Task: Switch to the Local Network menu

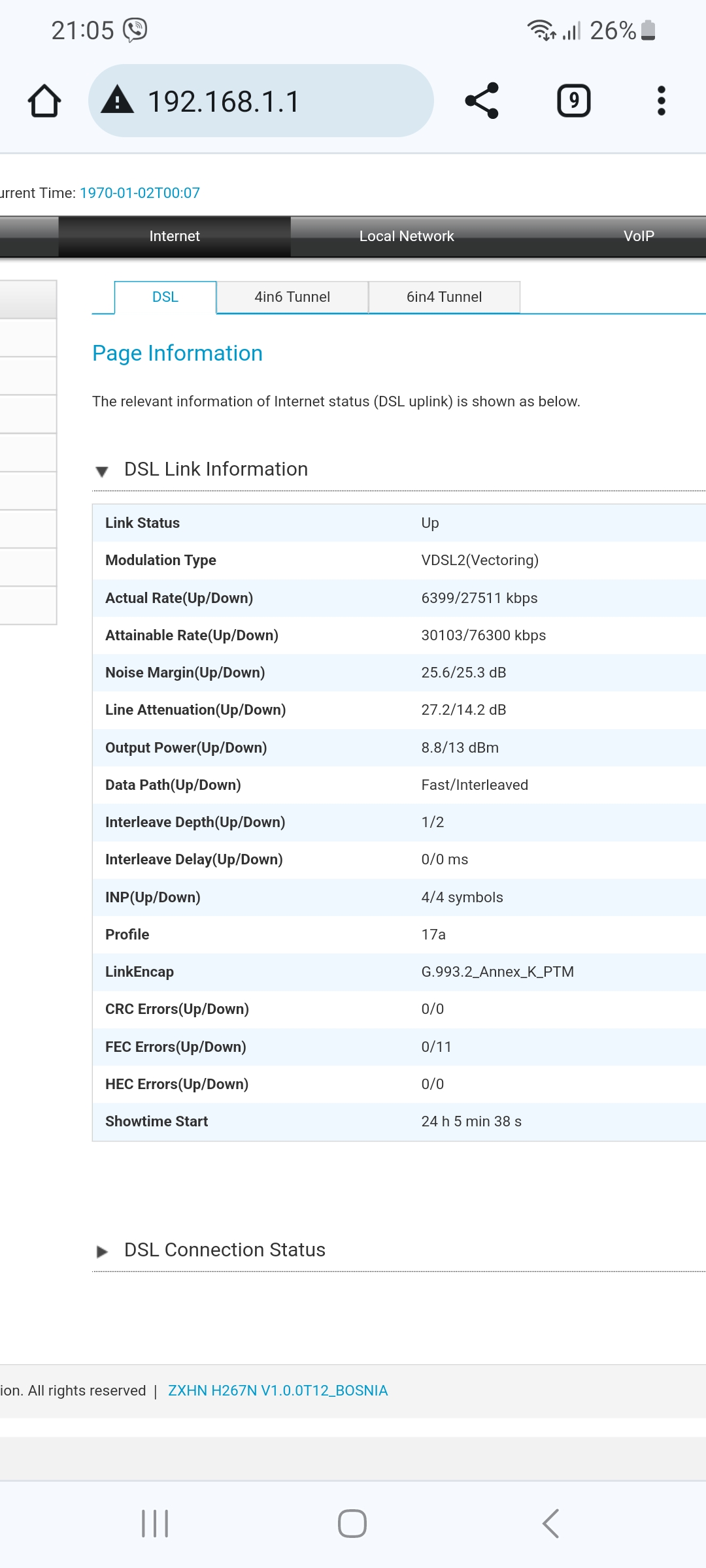Action: coord(407,236)
